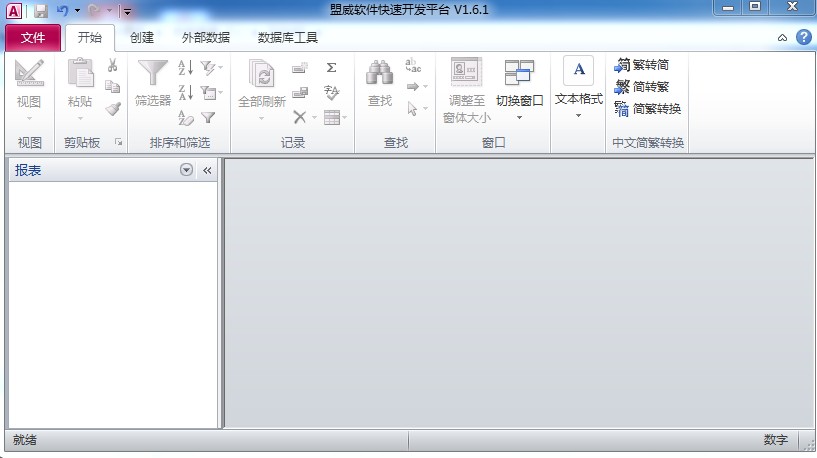Viewport: 817px width, 458px height.
Task: Click 简转繁 conversion button
Action: pyautogui.click(x=641, y=86)
